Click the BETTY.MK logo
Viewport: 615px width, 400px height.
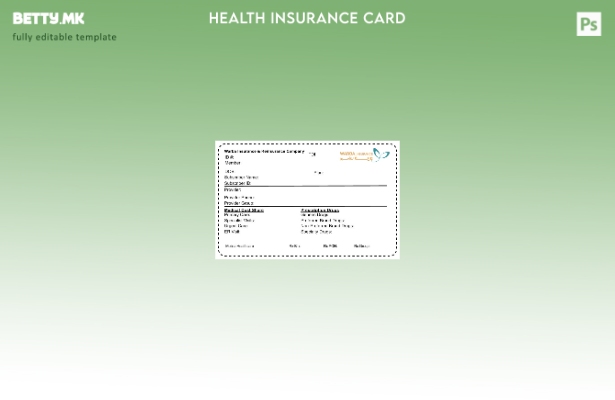pyautogui.click(x=48, y=18)
